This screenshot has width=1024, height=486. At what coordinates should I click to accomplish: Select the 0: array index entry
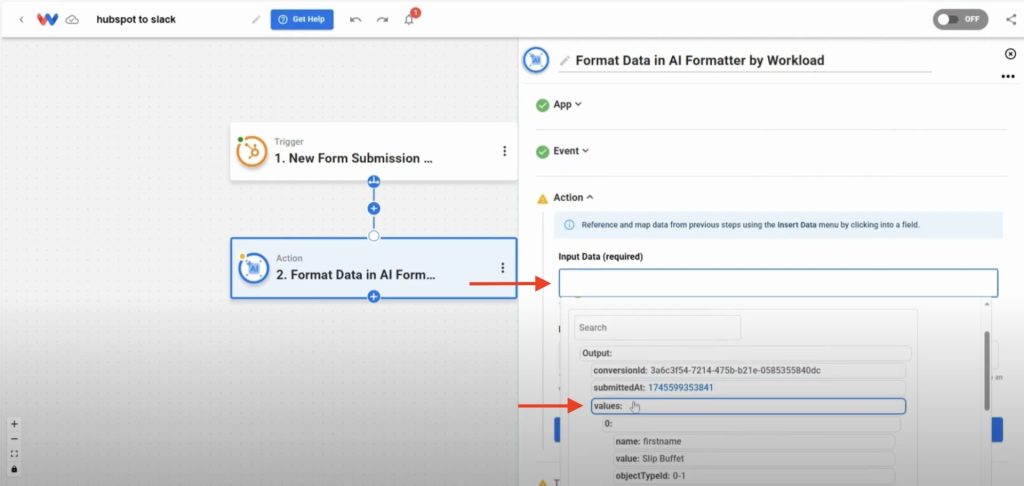[751, 424]
